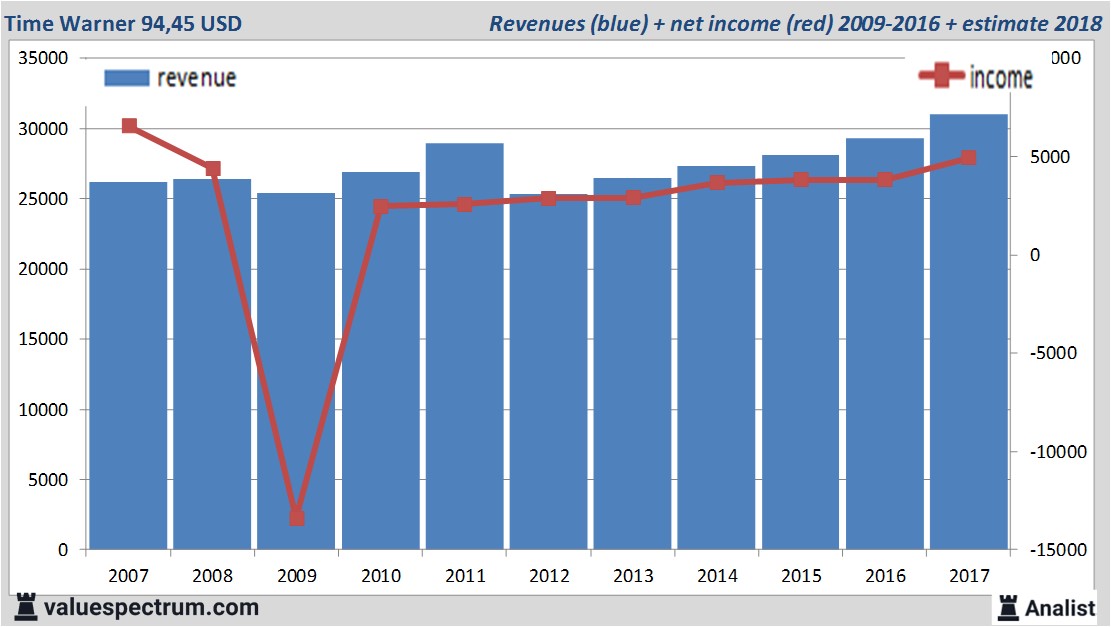Click the 2009 lowest income data point
The image size is (1111, 627).
coord(297,519)
